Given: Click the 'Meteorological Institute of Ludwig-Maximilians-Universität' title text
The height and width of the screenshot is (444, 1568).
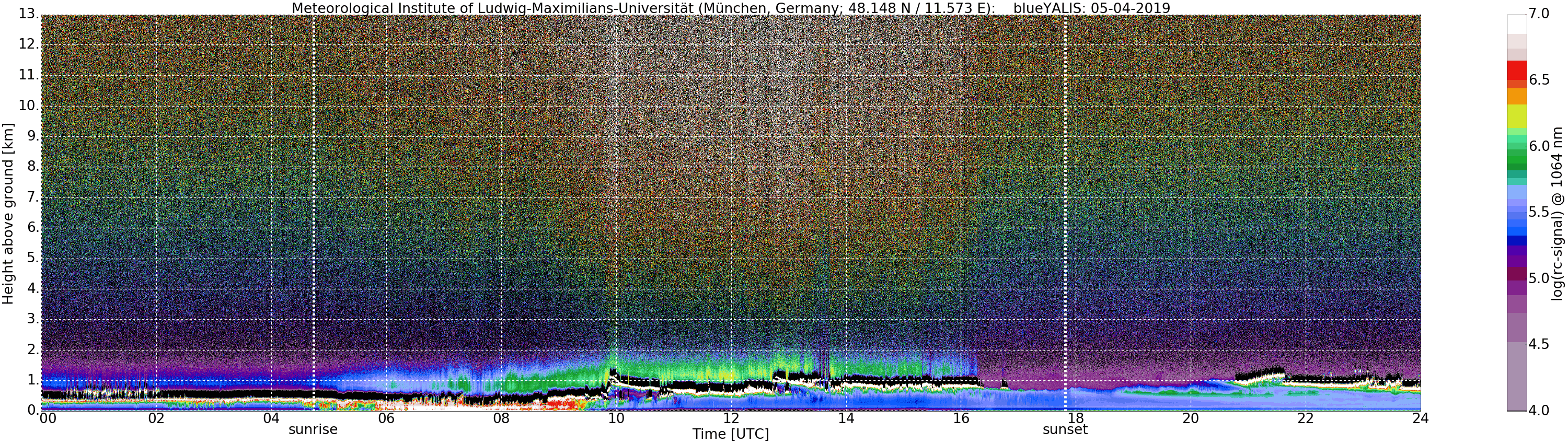Looking at the screenshot, I should click(493, 8).
